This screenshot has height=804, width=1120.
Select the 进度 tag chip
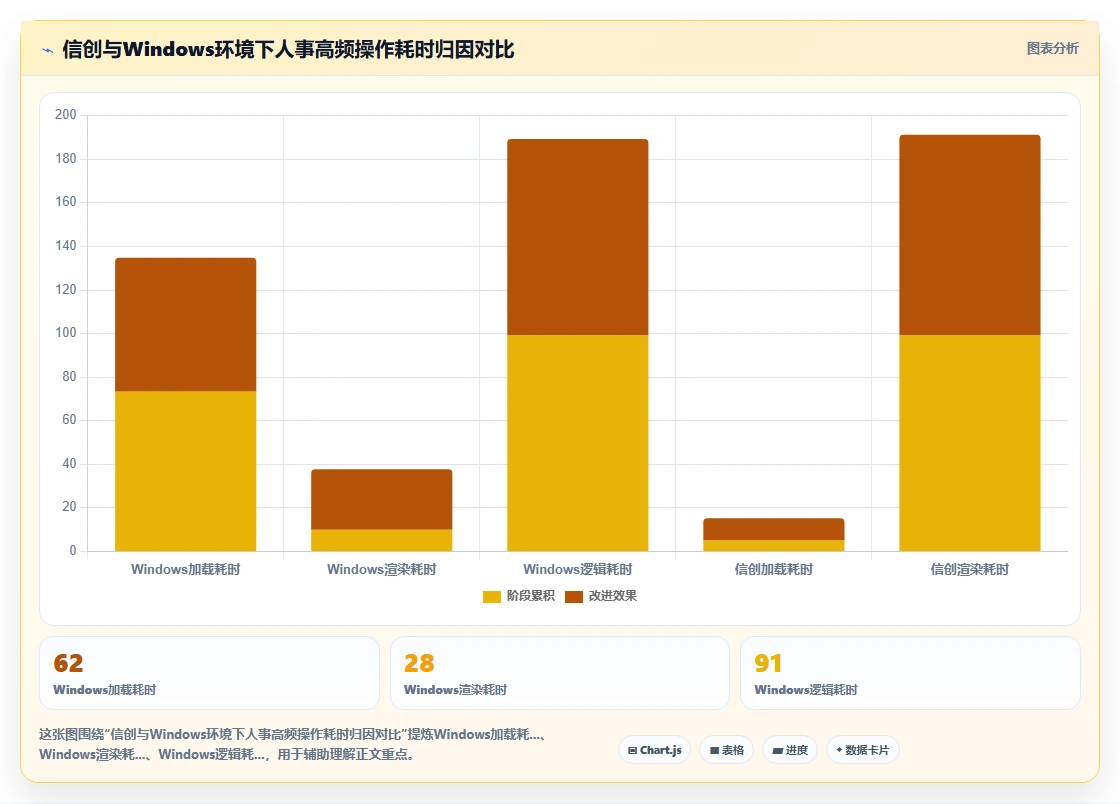(x=790, y=750)
